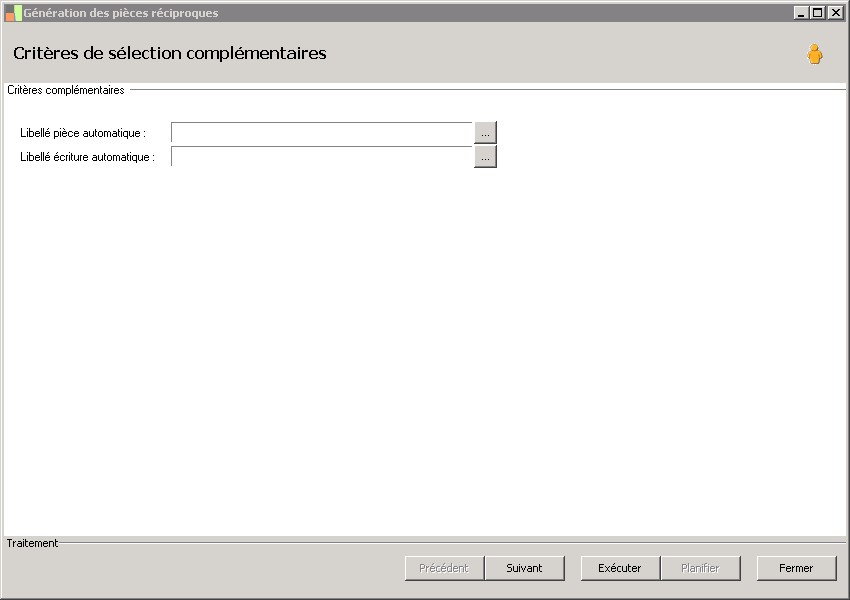Focus the Libellé pièce automatique input field

click(x=322, y=133)
